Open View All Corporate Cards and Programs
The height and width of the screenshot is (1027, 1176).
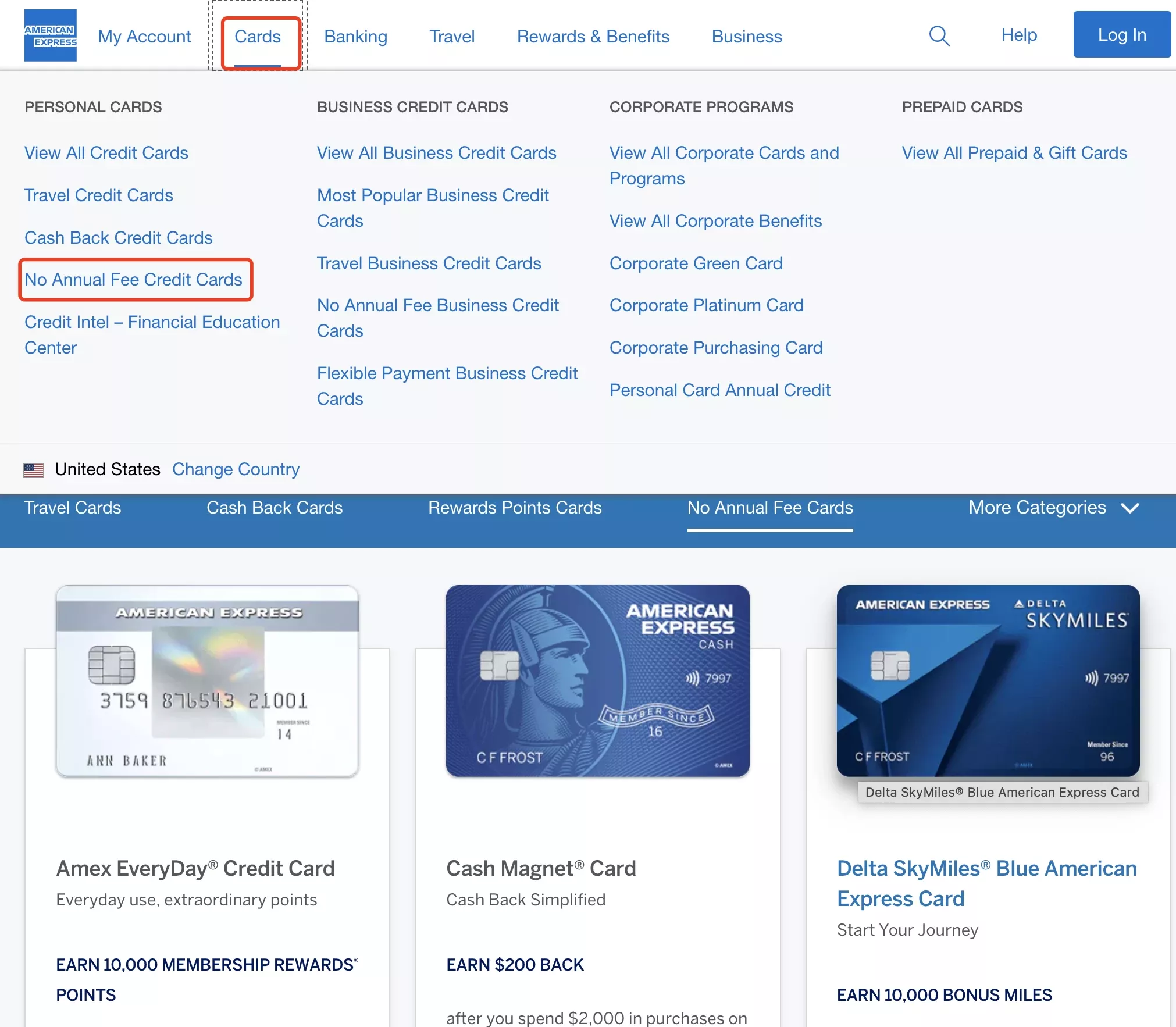click(x=724, y=165)
